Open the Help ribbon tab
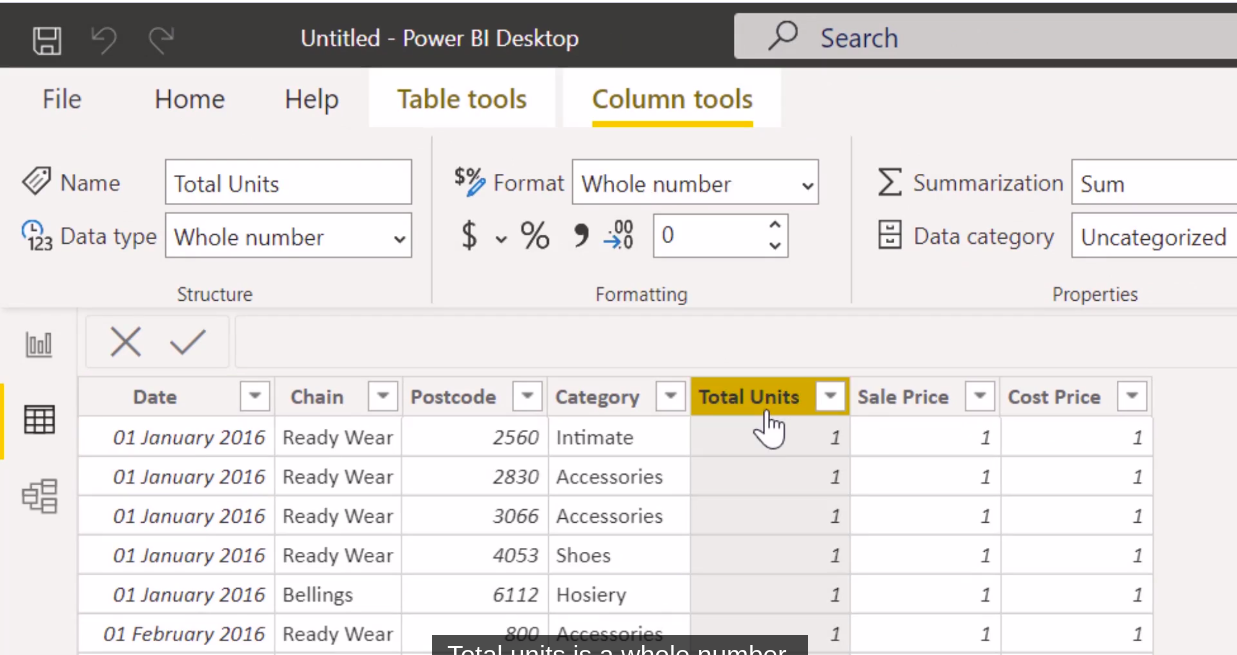 tap(311, 99)
